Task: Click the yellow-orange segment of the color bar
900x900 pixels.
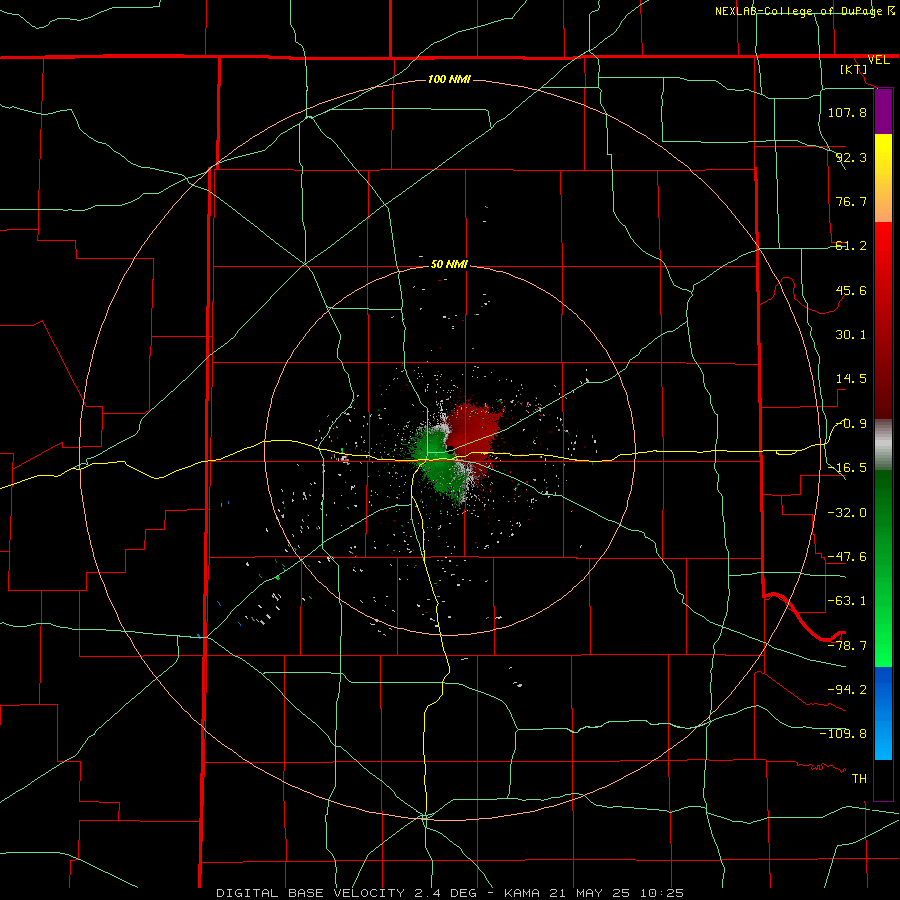Action: coord(883,178)
